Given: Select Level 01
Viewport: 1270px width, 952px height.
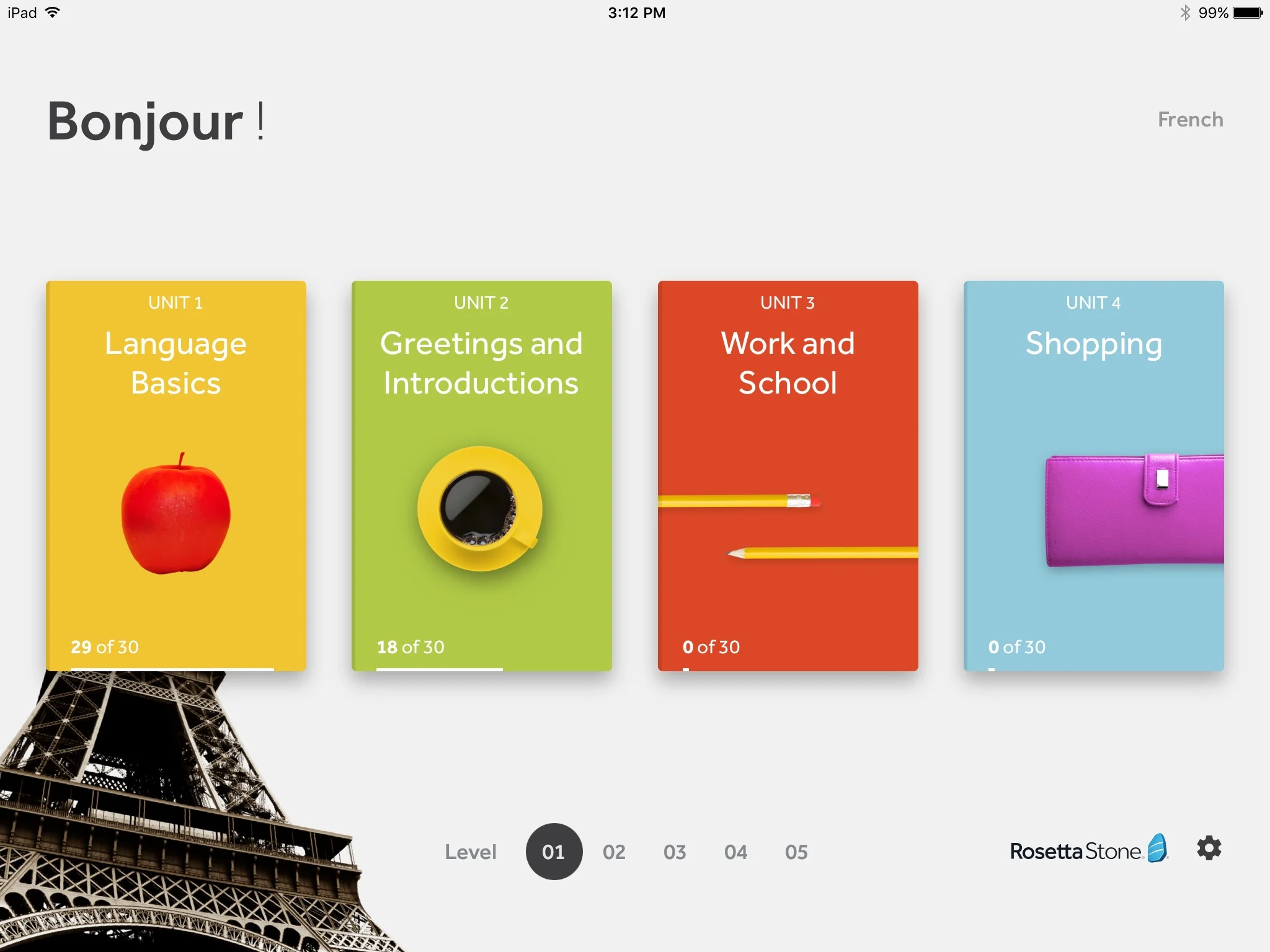Looking at the screenshot, I should pos(554,852).
